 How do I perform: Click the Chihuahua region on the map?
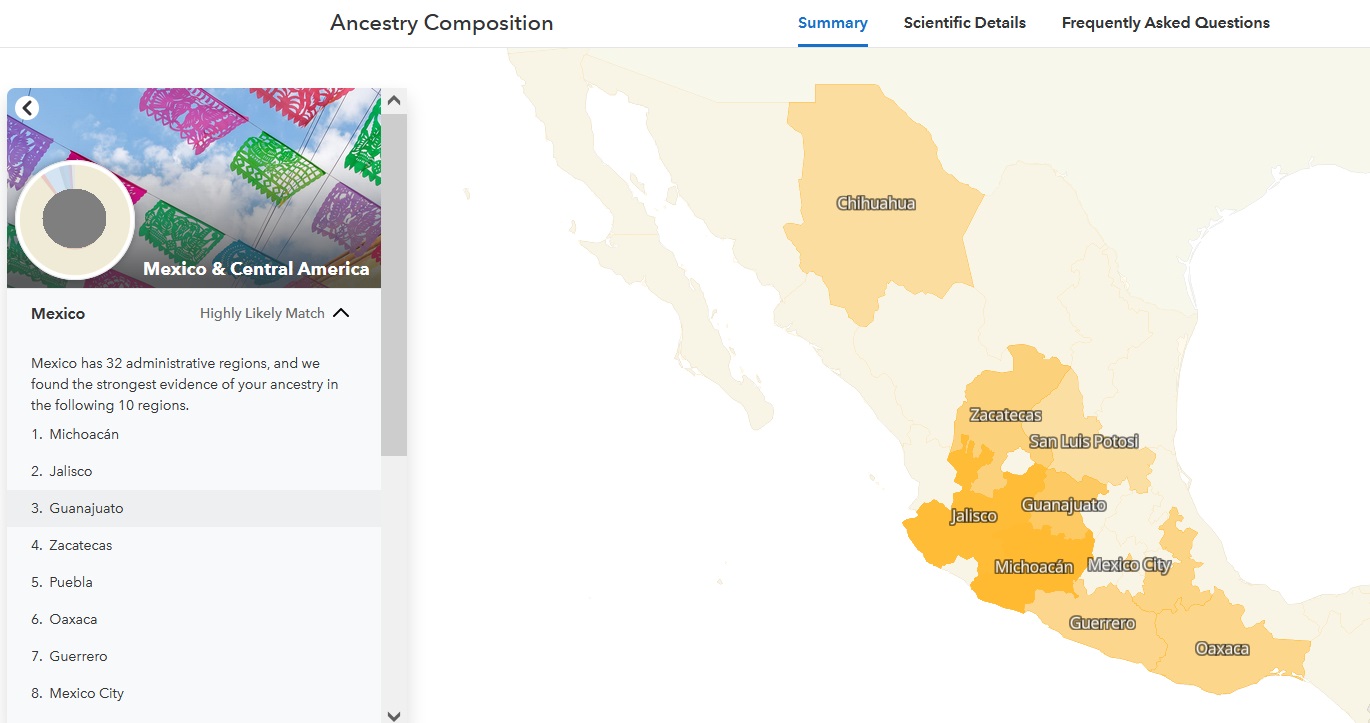pyautogui.click(x=877, y=202)
